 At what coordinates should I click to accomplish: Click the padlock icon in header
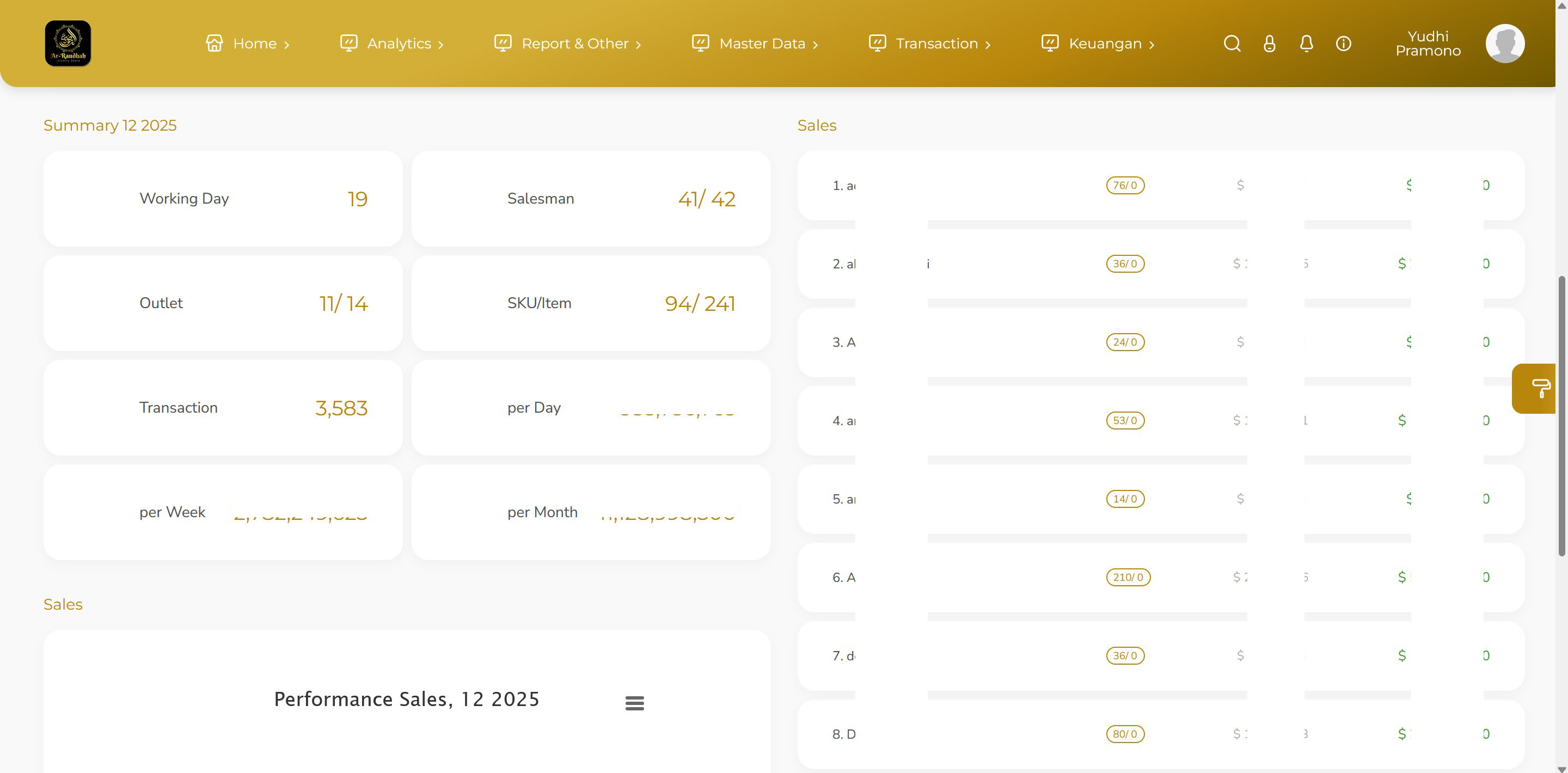1269,43
